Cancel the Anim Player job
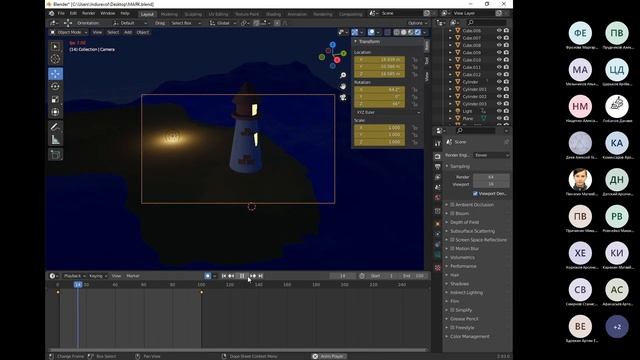Image resolution: width=640 pixels, height=360 pixels. tap(315, 356)
